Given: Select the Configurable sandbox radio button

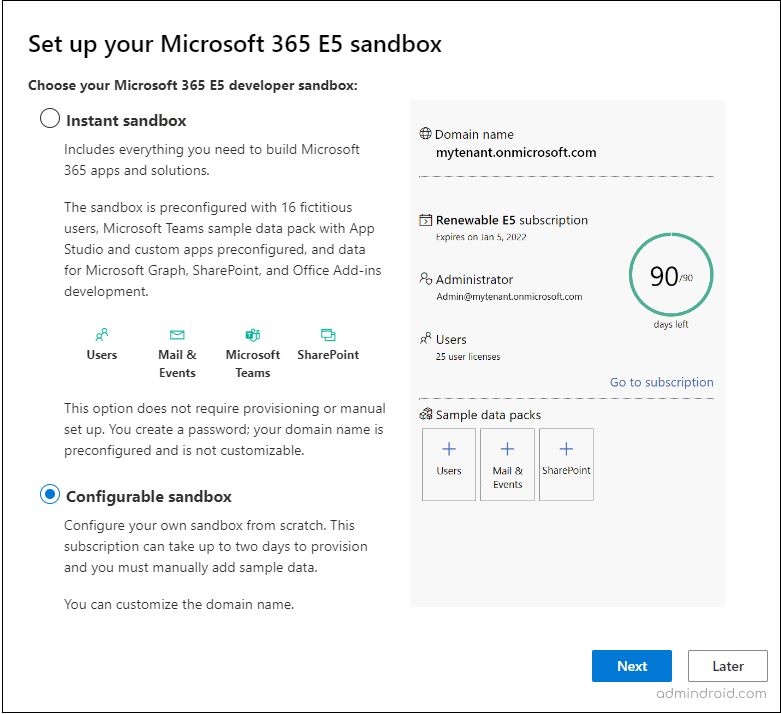Looking at the screenshot, I should (x=50, y=494).
